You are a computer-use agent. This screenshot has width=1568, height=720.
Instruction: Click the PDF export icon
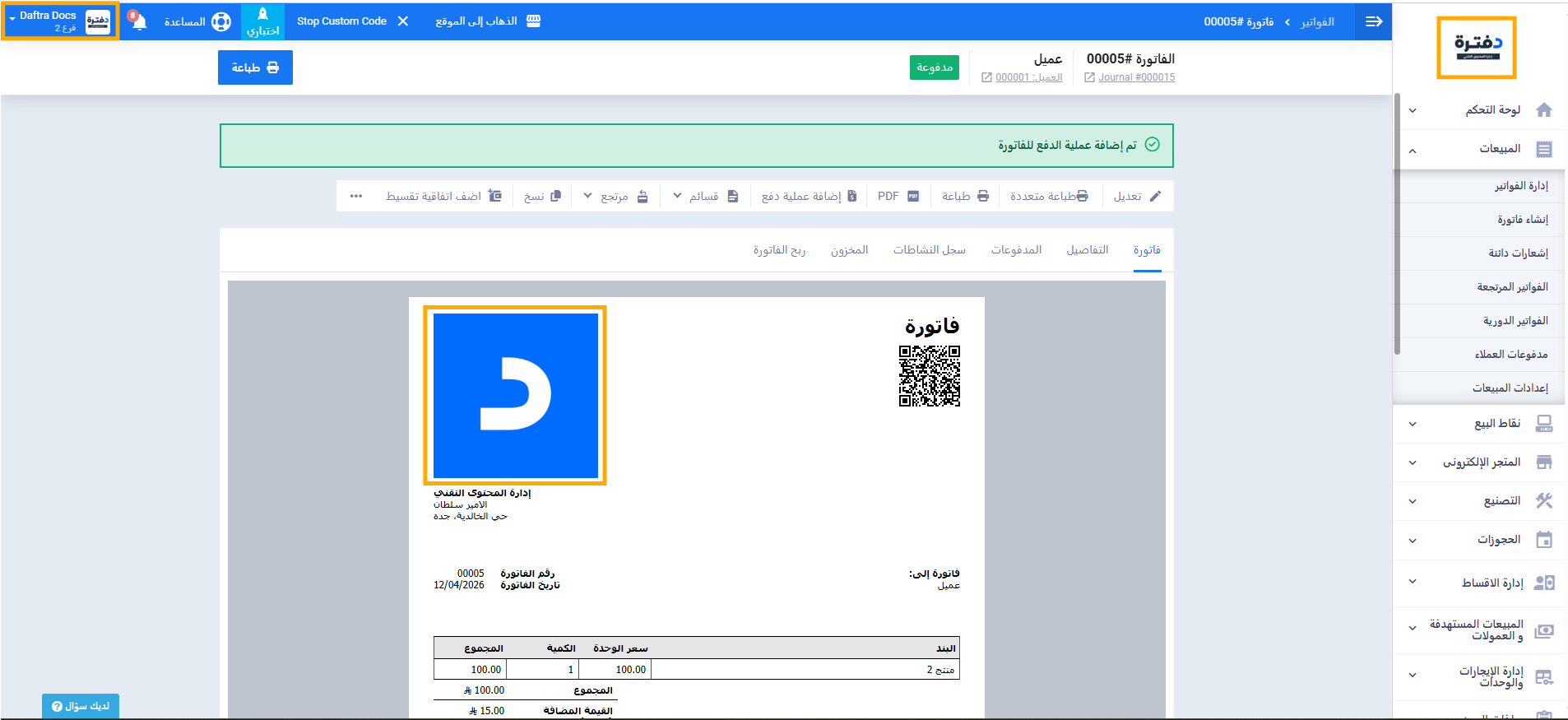912,196
